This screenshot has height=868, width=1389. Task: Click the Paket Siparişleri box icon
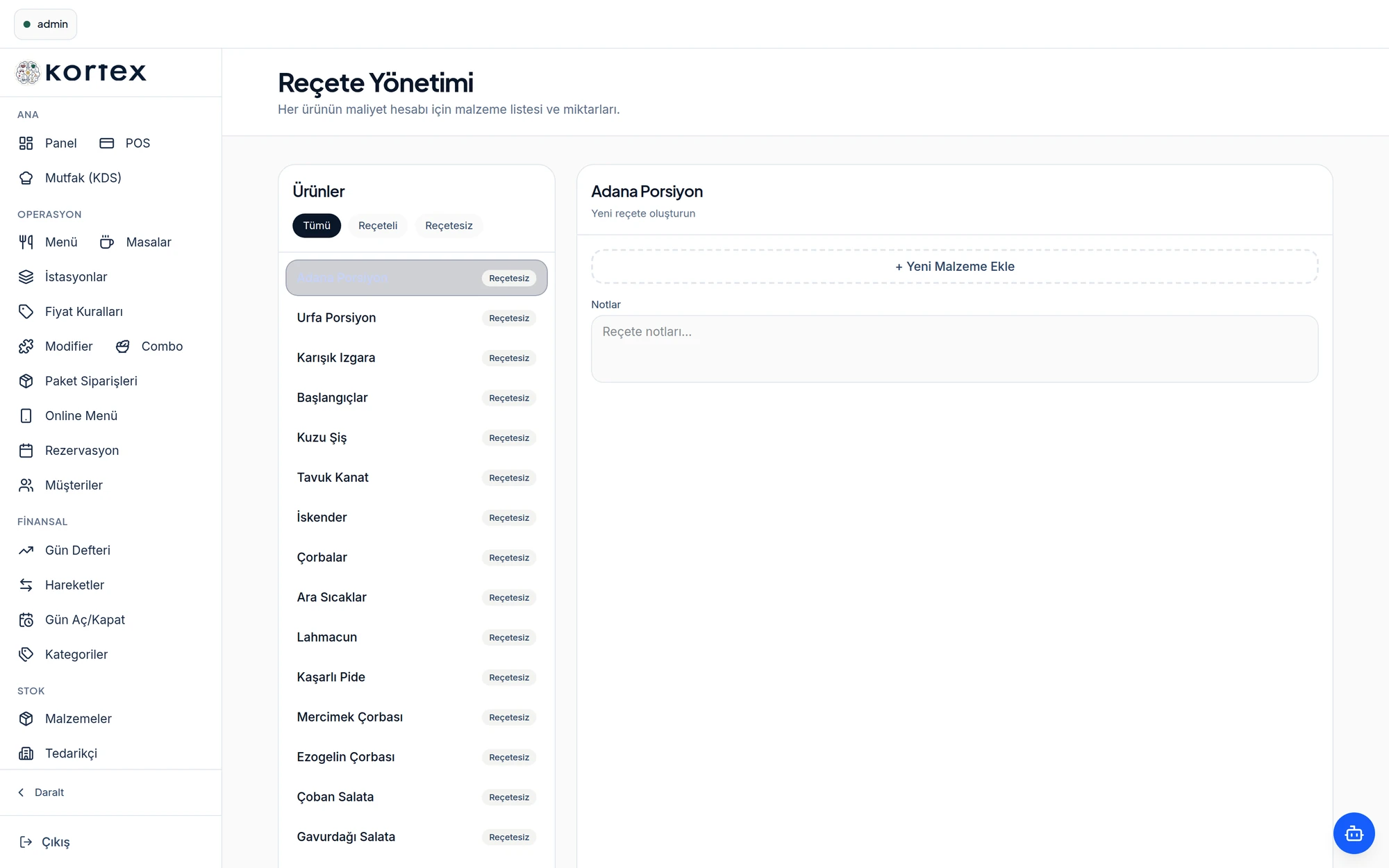(x=26, y=381)
